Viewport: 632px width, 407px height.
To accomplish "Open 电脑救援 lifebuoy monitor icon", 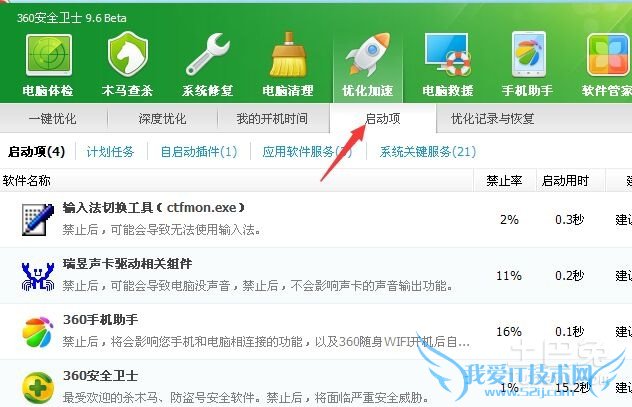I will pyautogui.click(x=447, y=54).
